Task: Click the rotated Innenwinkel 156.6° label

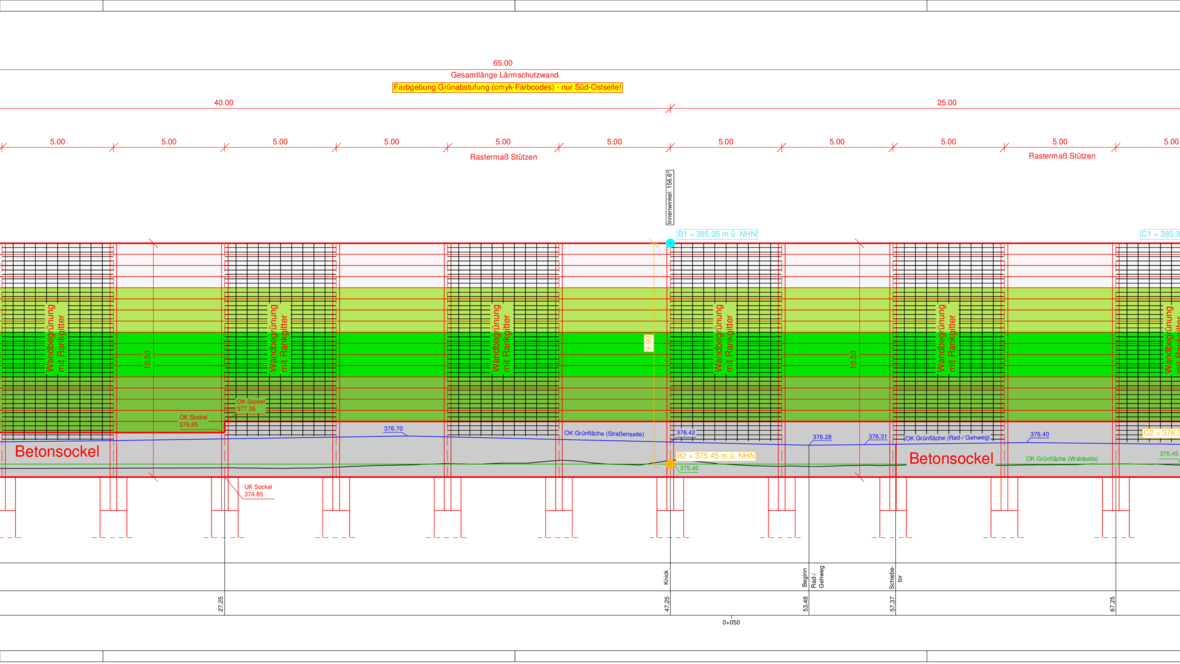Action: pos(669,197)
